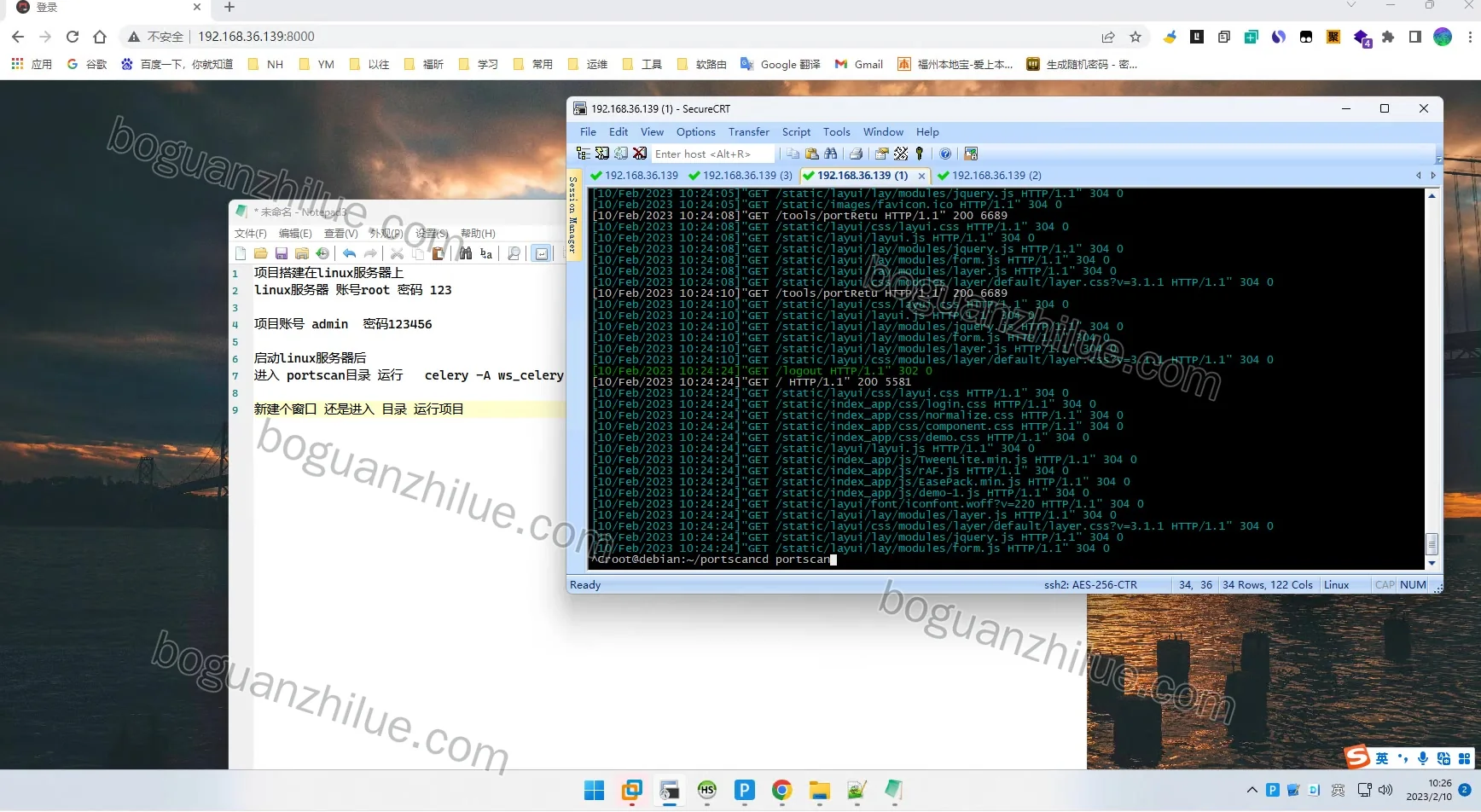Bookmark this page with the star icon
The image size is (1481, 812).
pyautogui.click(x=1135, y=37)
